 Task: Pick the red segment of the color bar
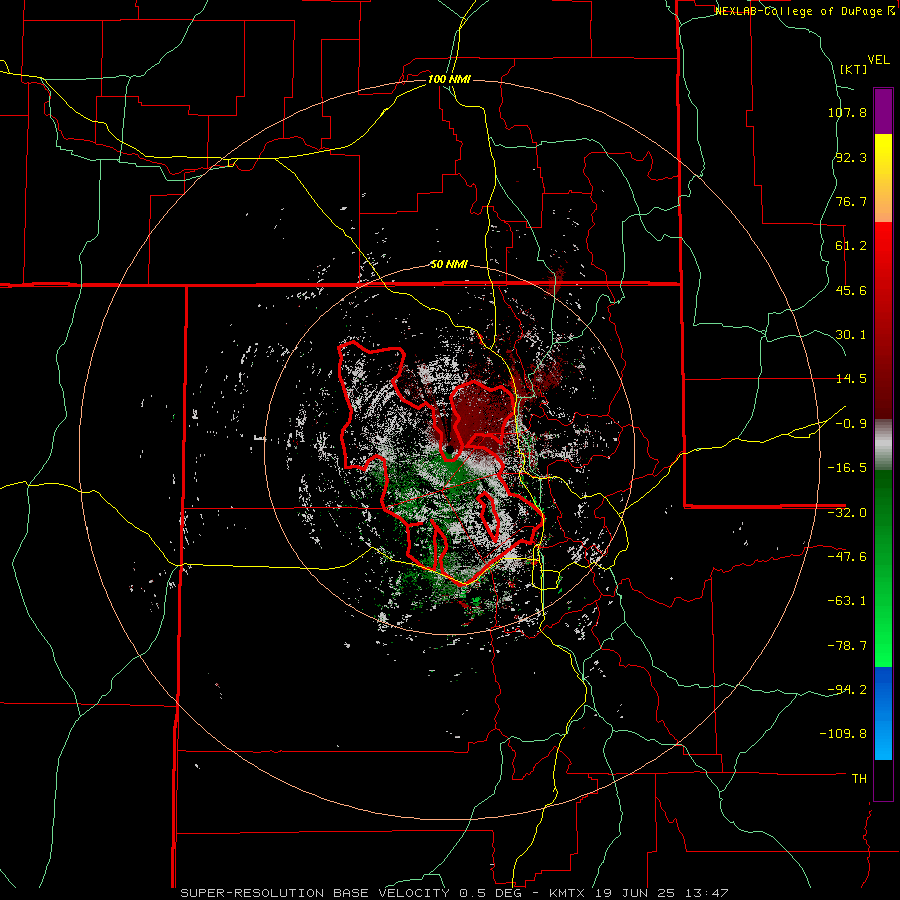pos(883,320)
